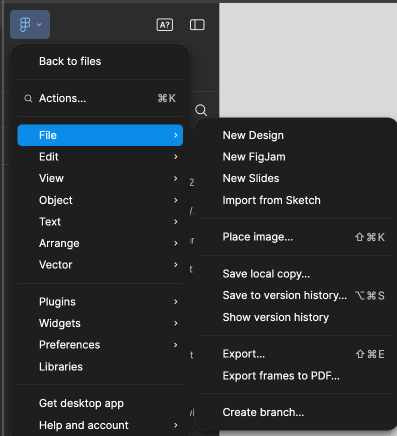This screenshot has width=397, height=436.
Task: Open the Preferences submenu
Action: click(100, 345)
